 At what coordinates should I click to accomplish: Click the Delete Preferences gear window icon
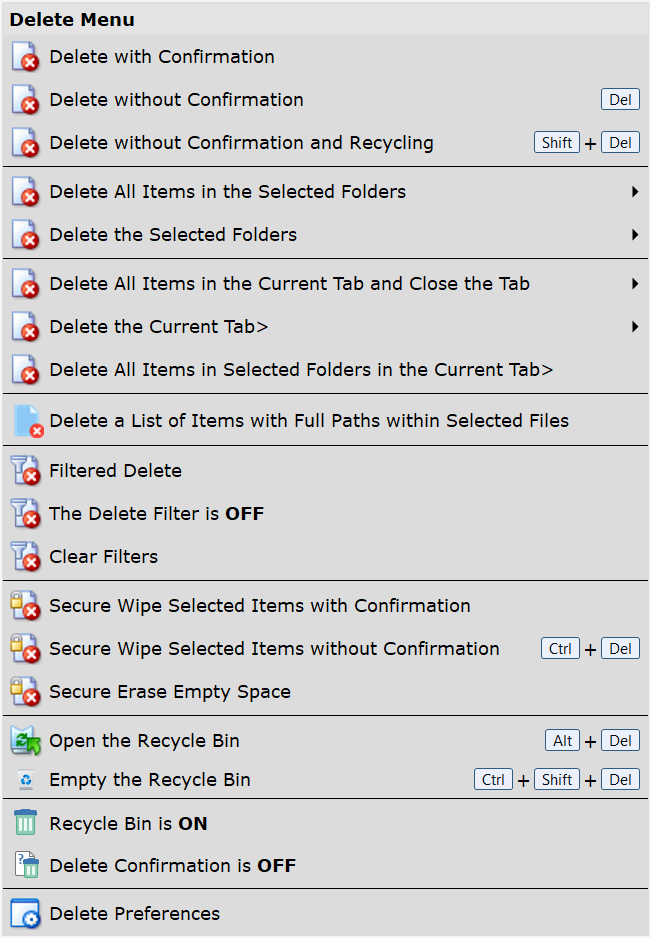26,913
